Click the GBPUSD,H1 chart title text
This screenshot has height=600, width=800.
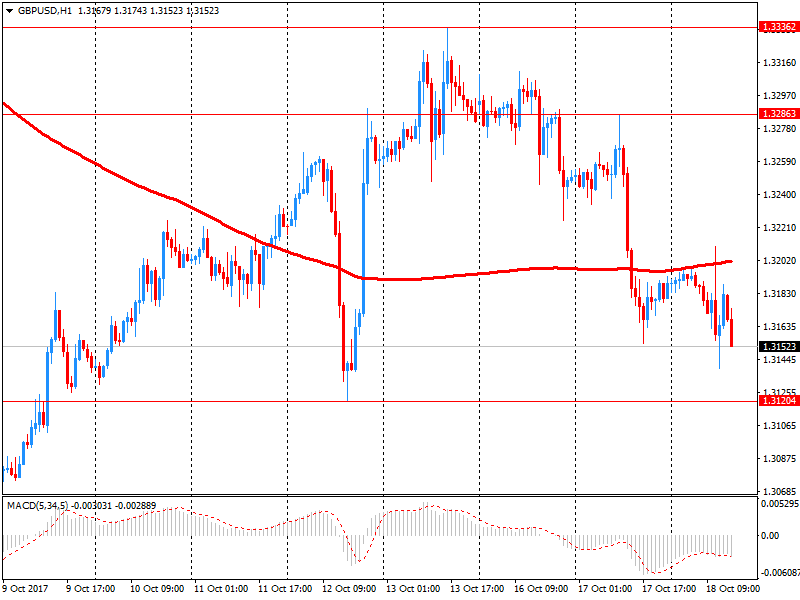45,11
